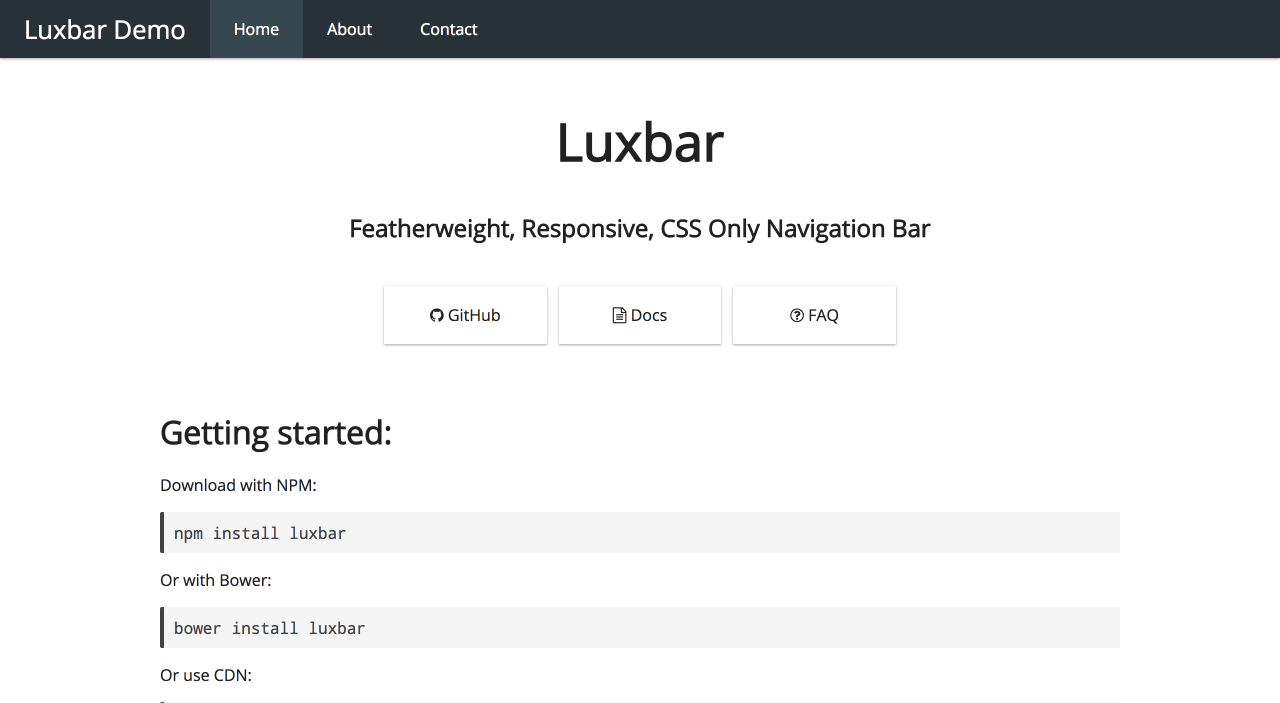Open the FAQ page

pyautogui.click(x=814, y=315)
